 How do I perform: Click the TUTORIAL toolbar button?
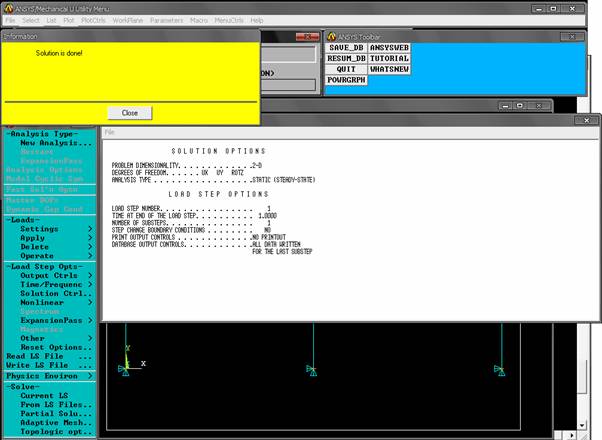click(389, 58)
